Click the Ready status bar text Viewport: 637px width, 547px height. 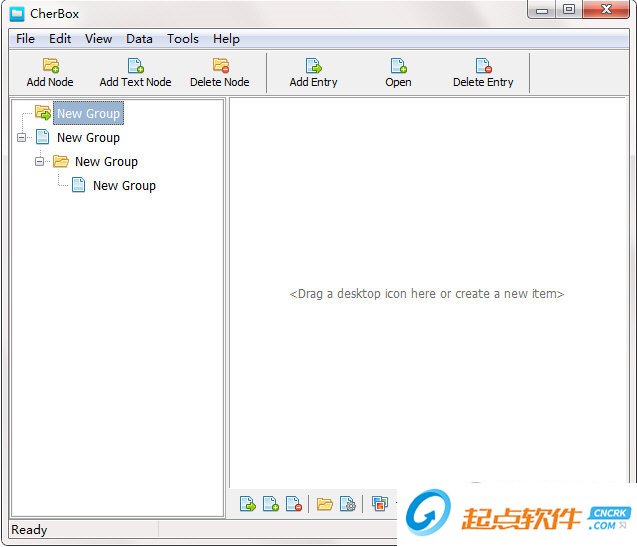[29, 530]
